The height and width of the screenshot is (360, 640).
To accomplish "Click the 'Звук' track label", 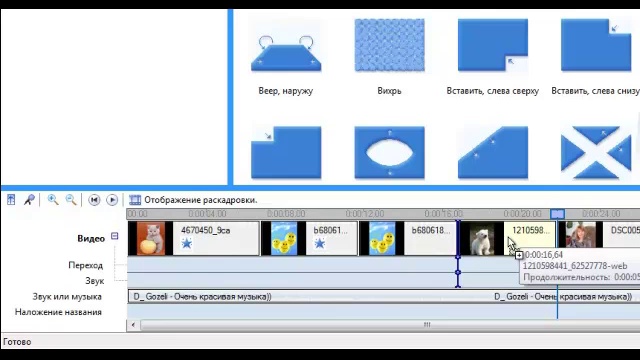I will click(x=95, y=281).
